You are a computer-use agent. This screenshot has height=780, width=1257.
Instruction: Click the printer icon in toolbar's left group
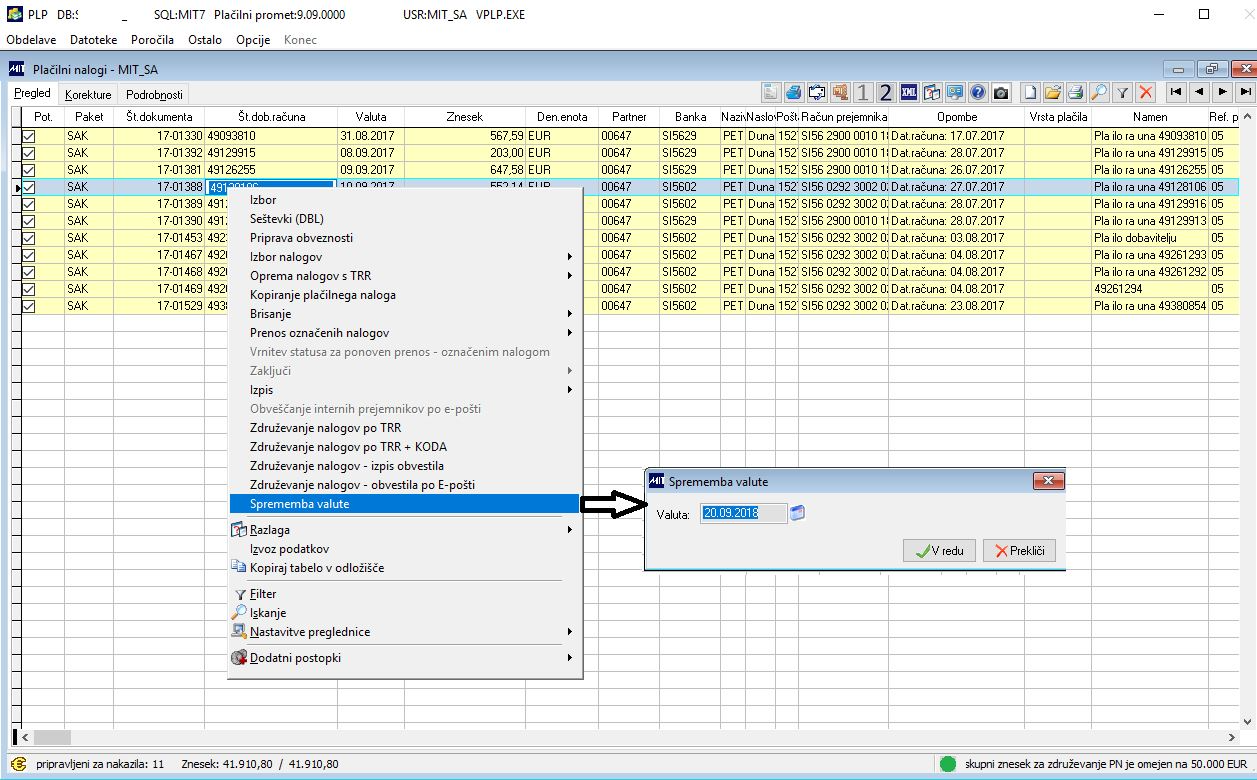(794, 92)
